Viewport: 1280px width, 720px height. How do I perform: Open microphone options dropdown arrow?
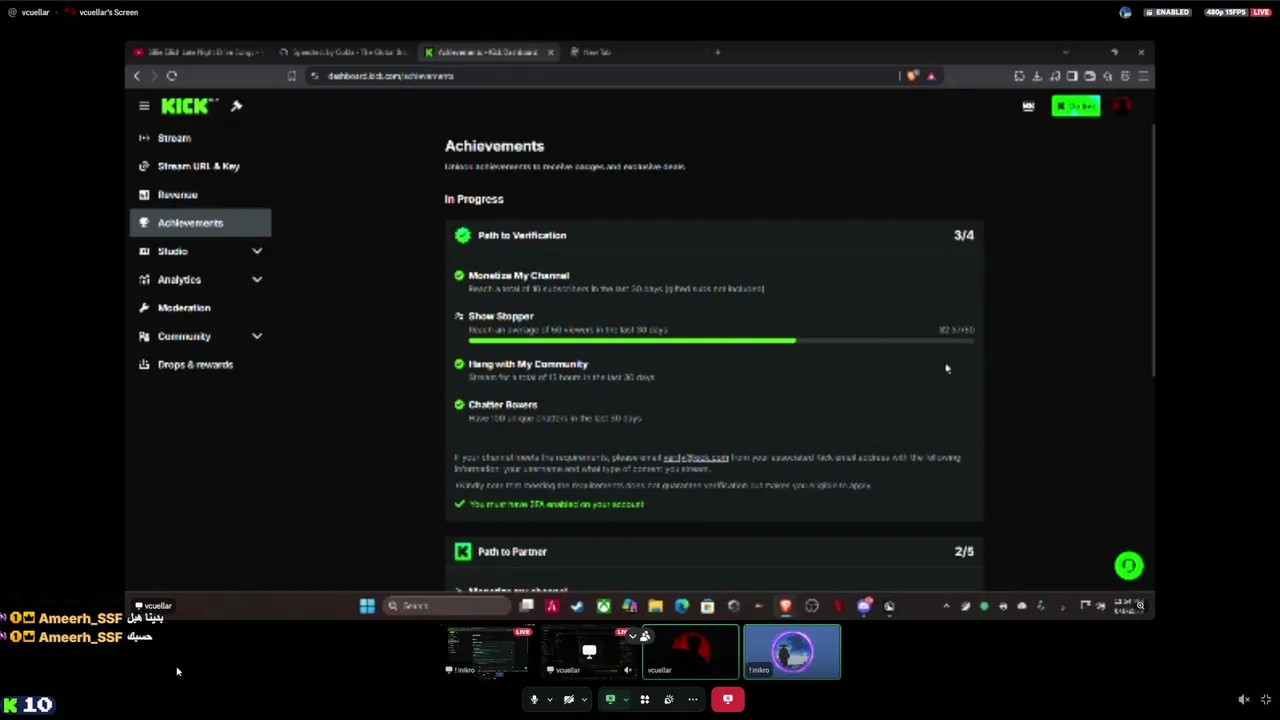pos(549,700)
